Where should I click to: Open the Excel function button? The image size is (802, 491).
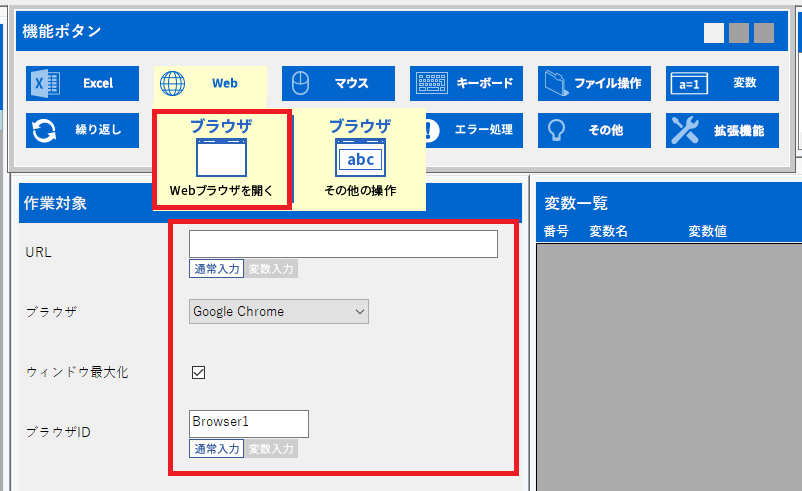[x=82, y=83]
